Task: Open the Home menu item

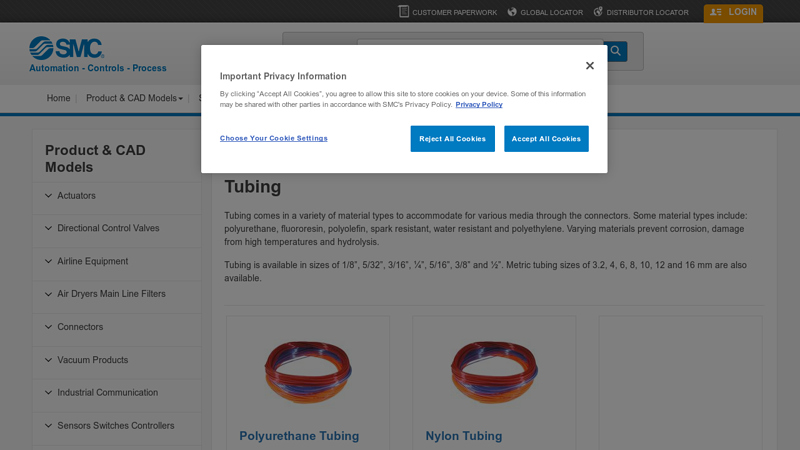Action: click(59, 98)
